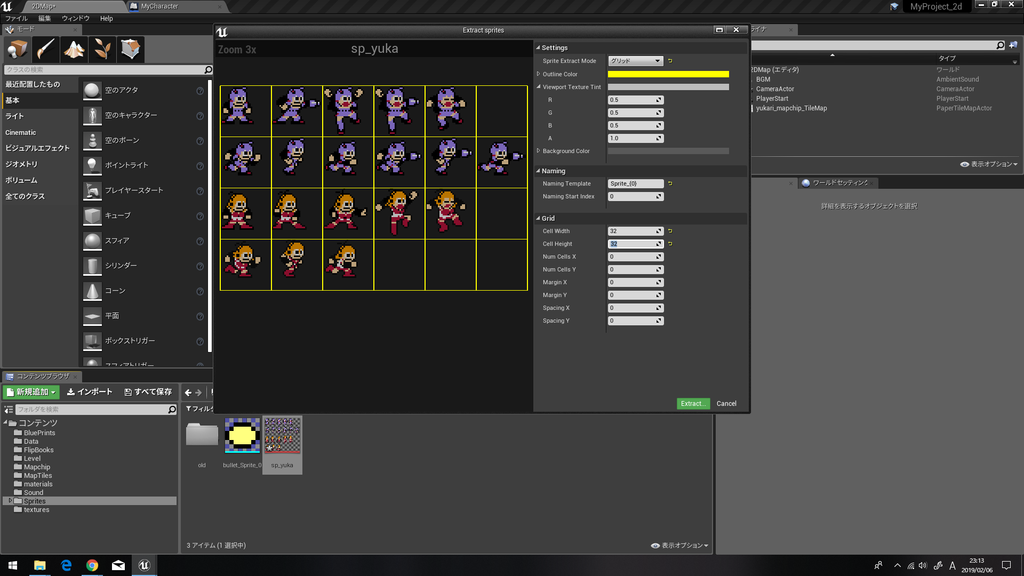Image resolution: width=1024 pixels, height=576 pixels.
Task: Open the Windows Start menu
Action: point(12,566)
